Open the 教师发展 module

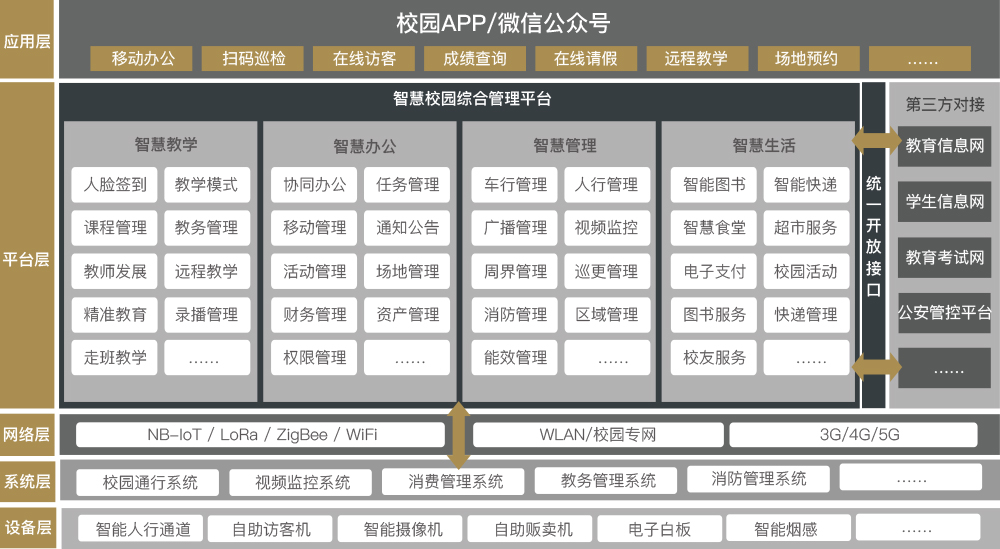pyautogui.click(x=114, y=271)
